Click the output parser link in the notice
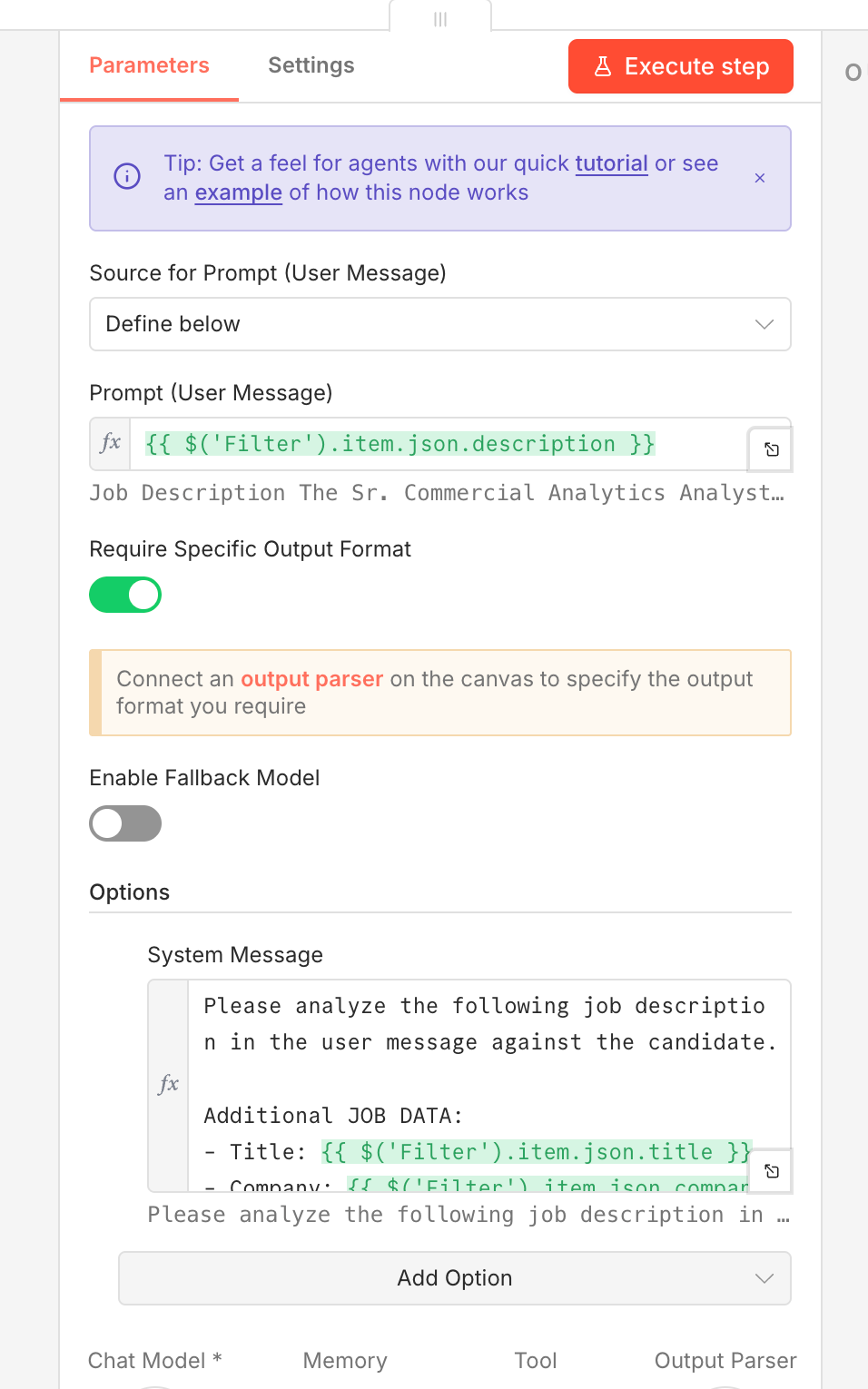The image size is (868, 1389). 311,679
